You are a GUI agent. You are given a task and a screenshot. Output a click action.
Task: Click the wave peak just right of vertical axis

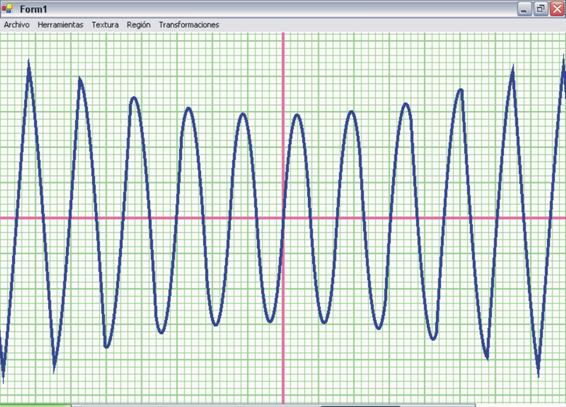pos(297,116)
